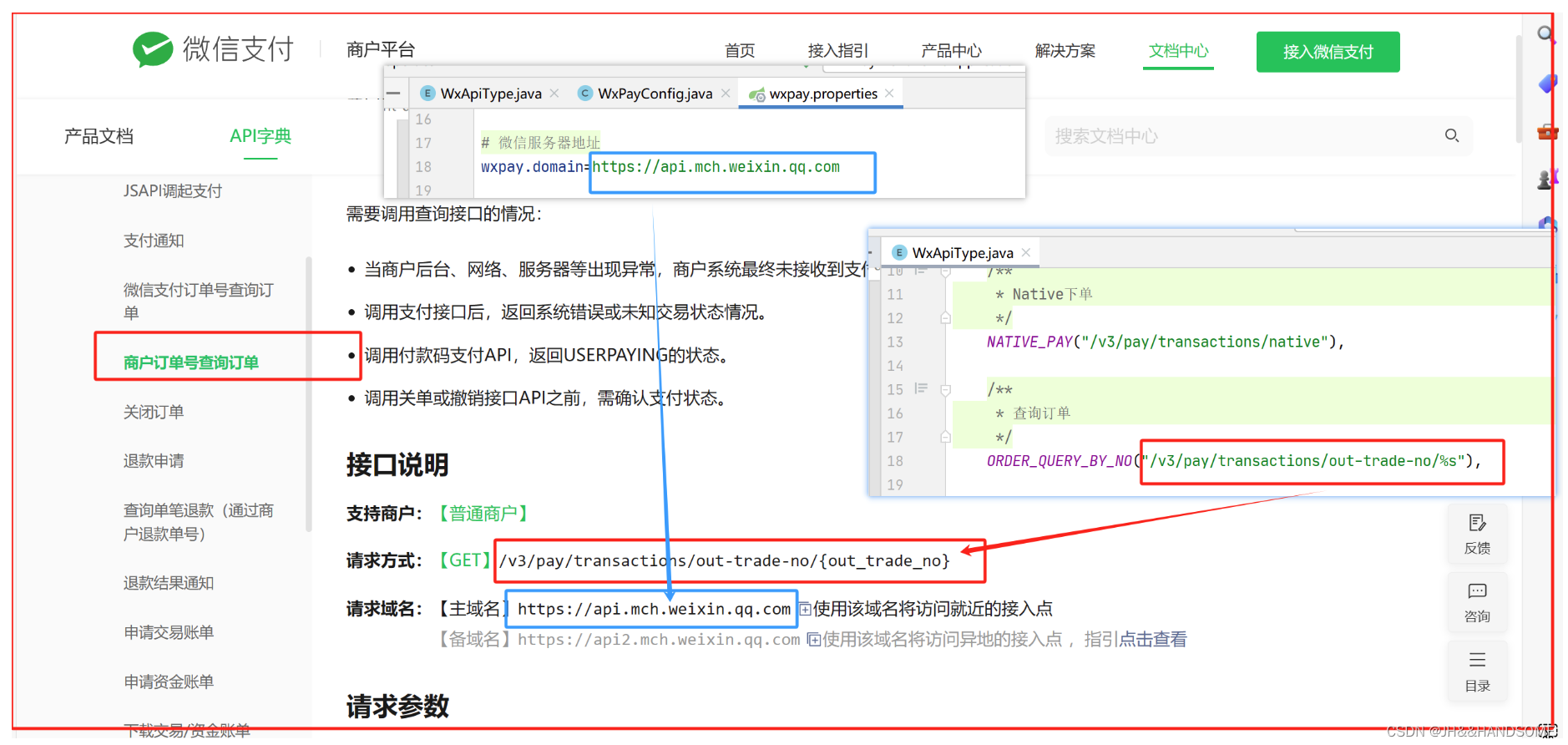Close the WxApiType.java tab in the right editor
Screen dimensions: 1568x745
click(x=1026, y=252)
